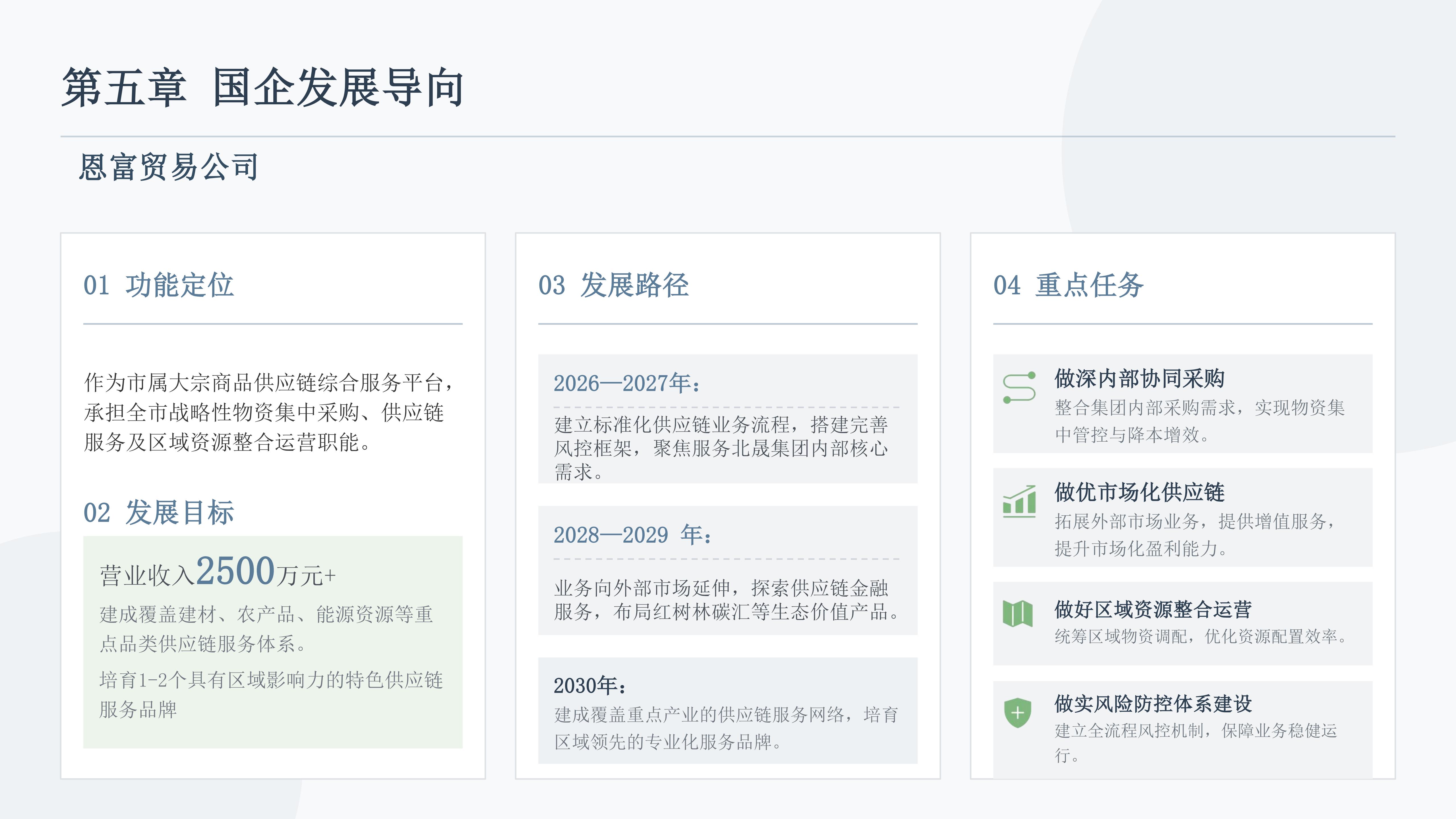The height and width of the screenshot is (819, 1456).
Task: Click the task title 做优市场化供应链
Action: coord(1139,492)
